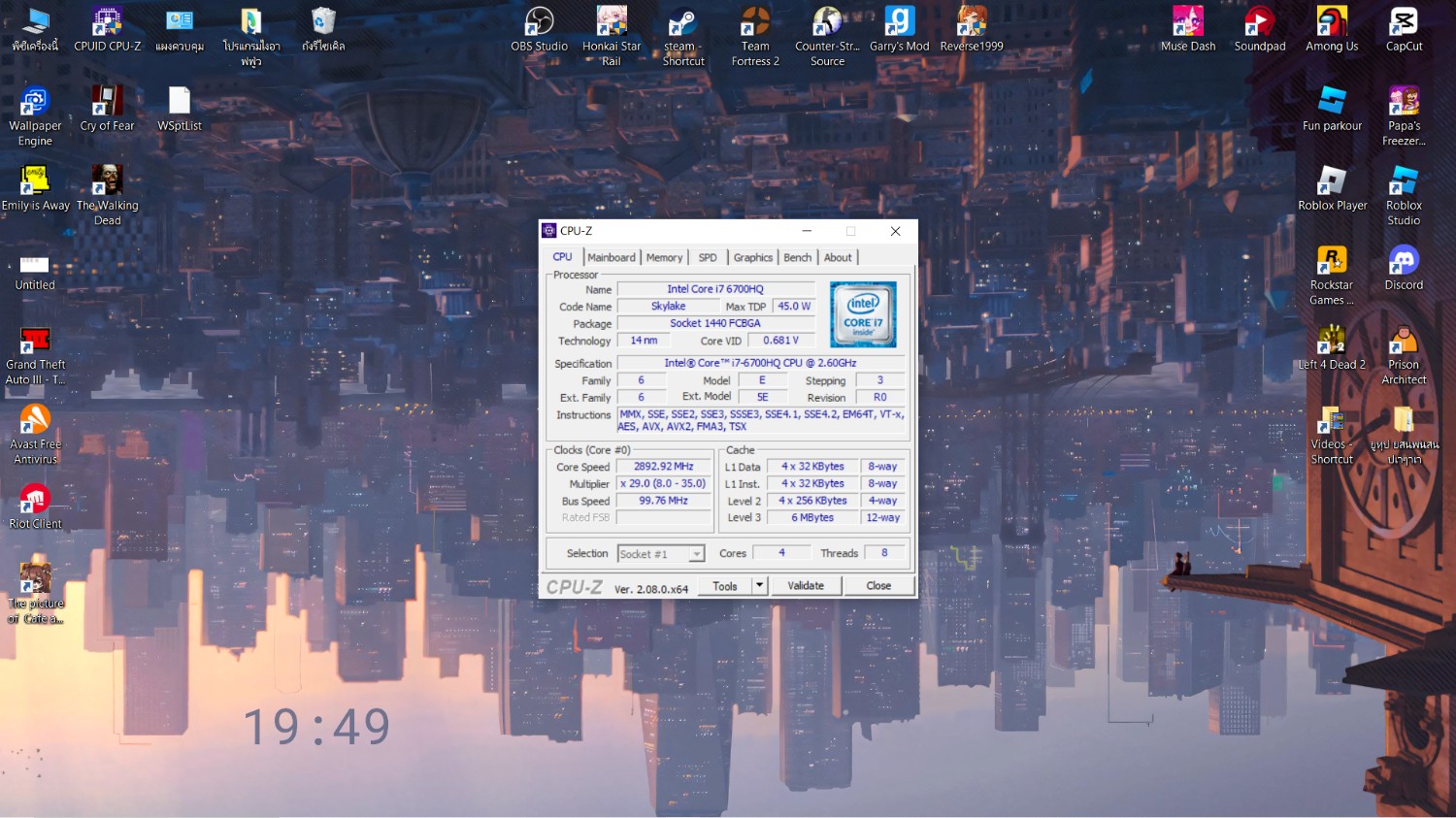The height and width of the screenshot is (818, 1456).
Task: Open Counter-Strike Source shortcut
Action: point(827,36)
